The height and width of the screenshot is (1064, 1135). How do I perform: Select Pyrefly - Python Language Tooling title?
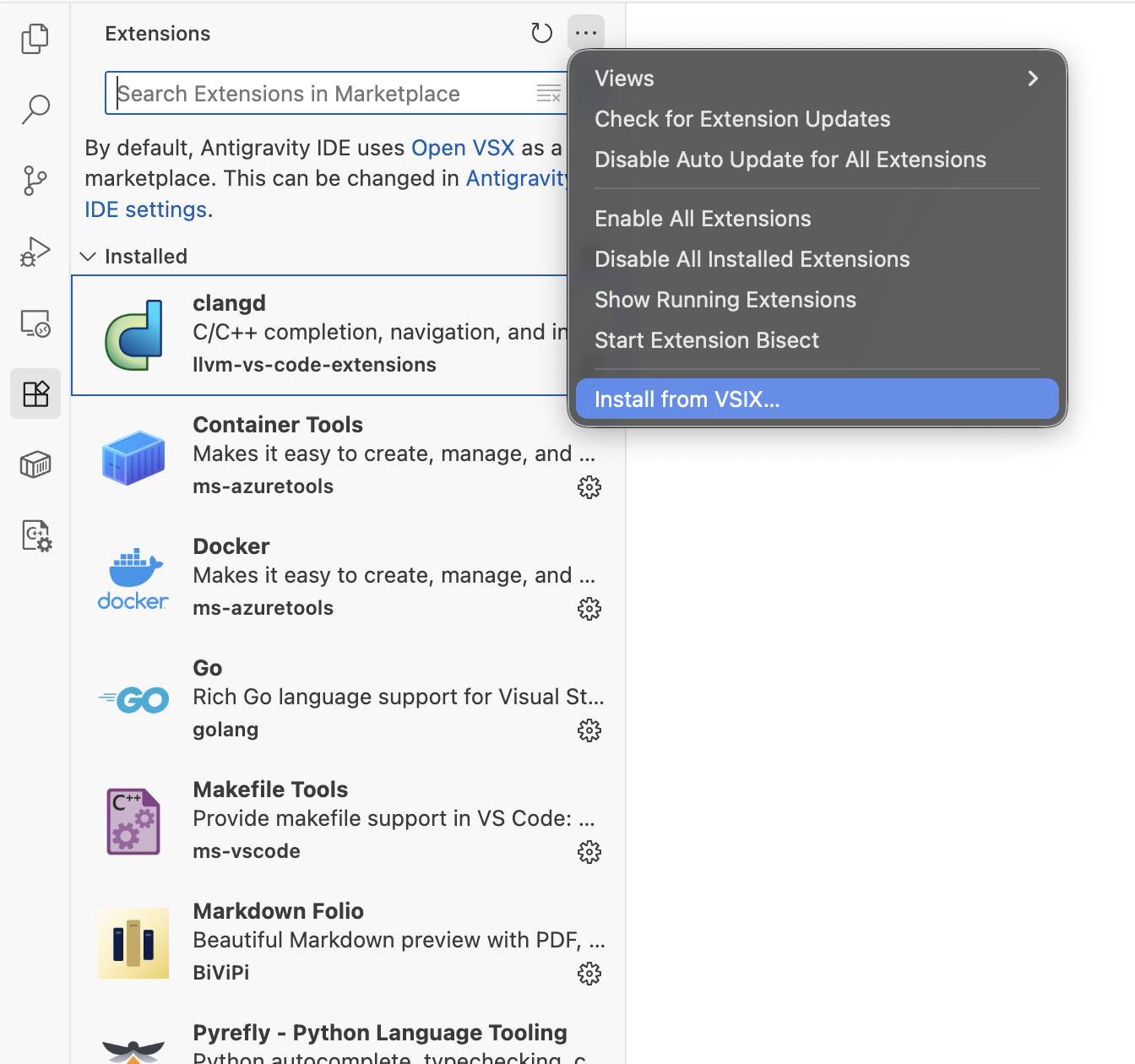pyautogui.click(x=380, y=1033)
